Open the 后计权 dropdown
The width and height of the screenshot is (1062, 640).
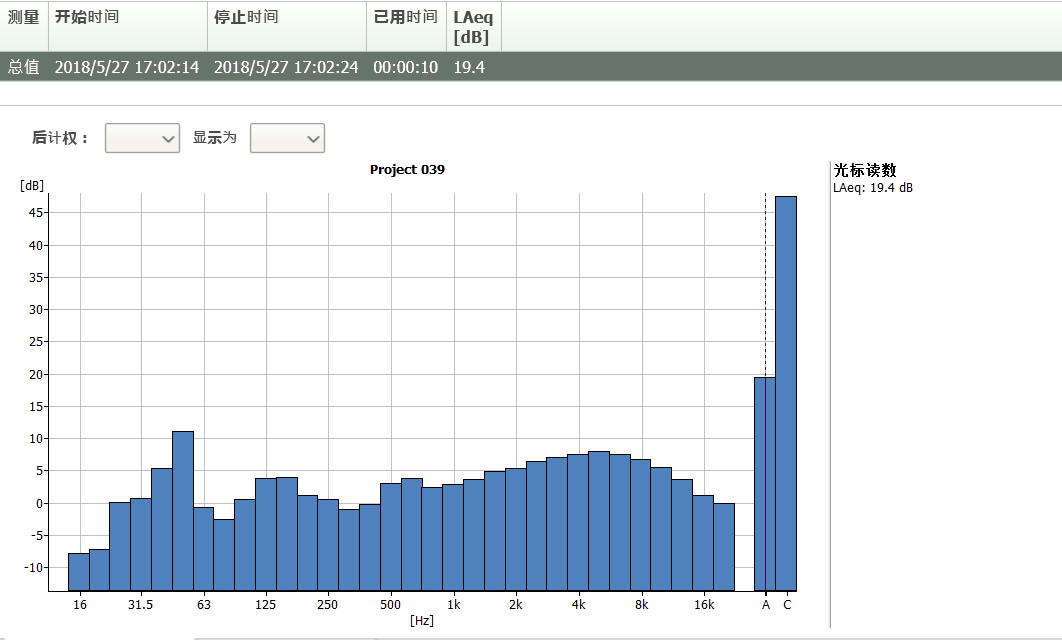(142, 138)
